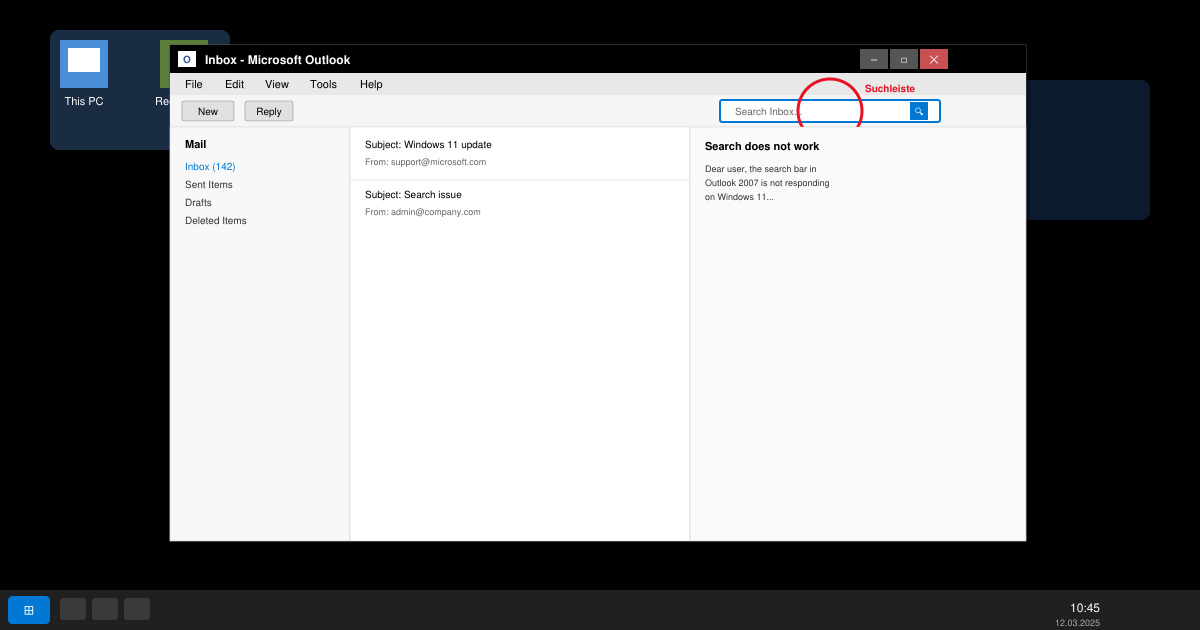The image size is (1200, 630).
Task: Click the search magnifier icon button
Action: (x=919, y=111)
